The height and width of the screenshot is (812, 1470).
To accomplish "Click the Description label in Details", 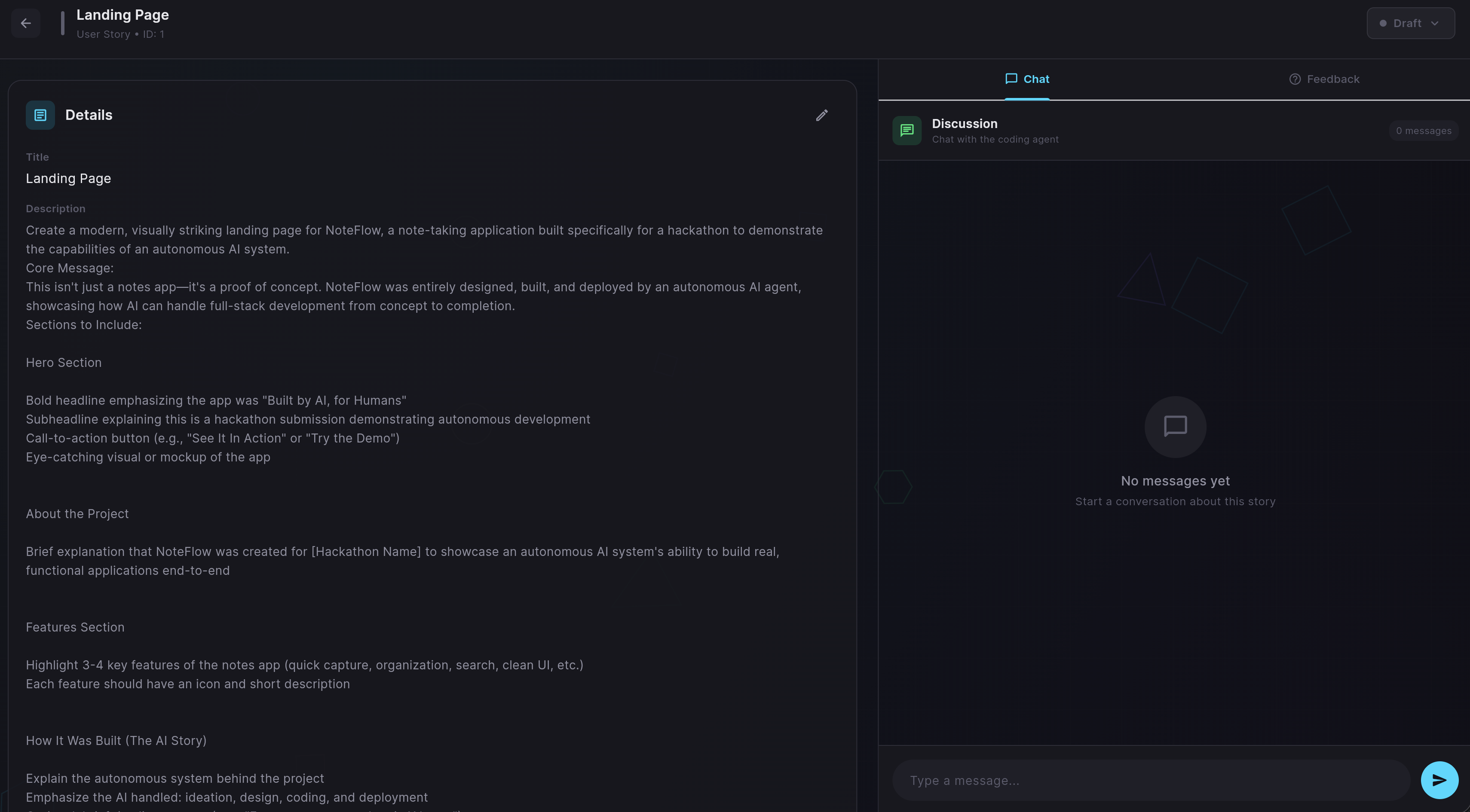I will coord(55,209).
